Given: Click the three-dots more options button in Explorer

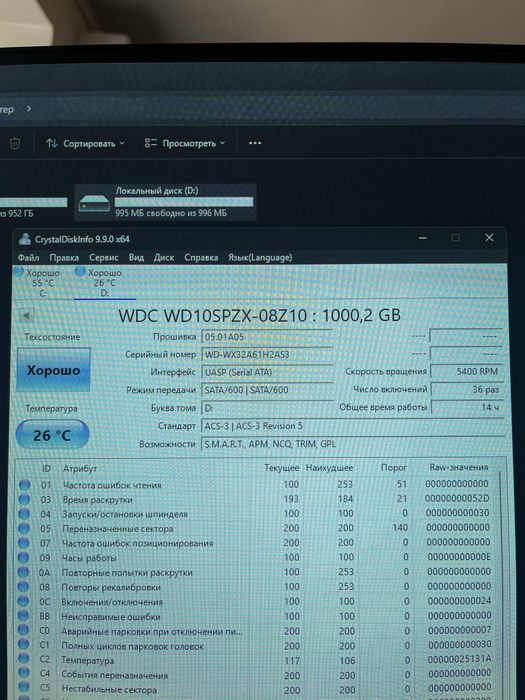Looking at the screenshot, I should [x=255, y=143].
